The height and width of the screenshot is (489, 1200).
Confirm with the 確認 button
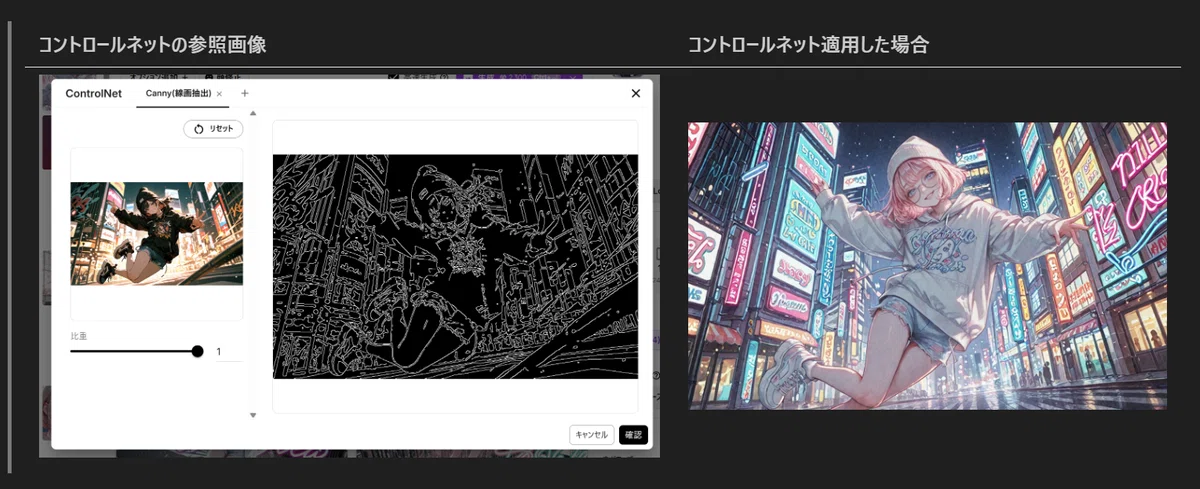[x=633, y=435]
